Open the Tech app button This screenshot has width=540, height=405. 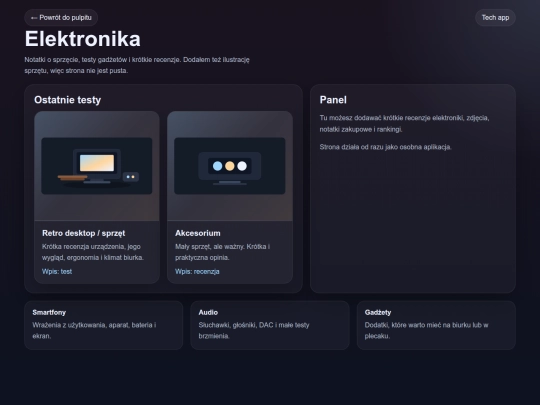point(495,18)
